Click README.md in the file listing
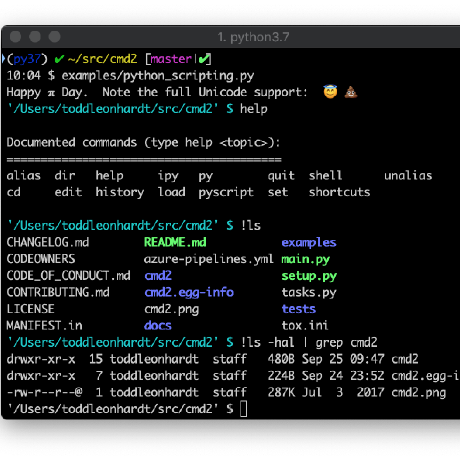460x460 pixels. (x=175, y=242)
